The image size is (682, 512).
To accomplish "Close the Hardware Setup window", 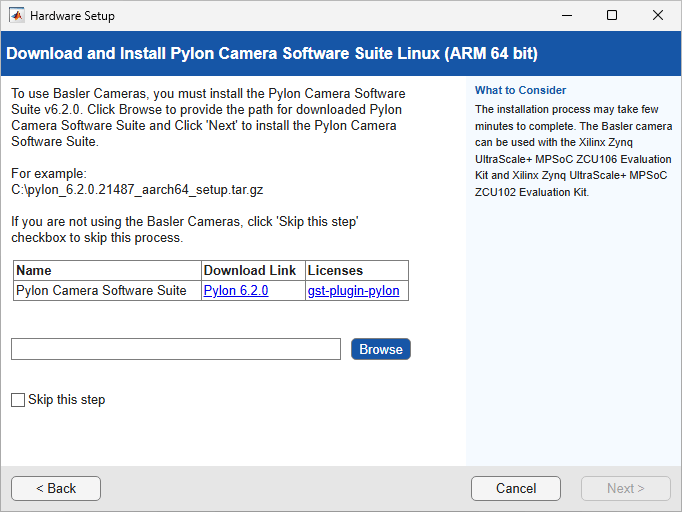I will (658, 16).
